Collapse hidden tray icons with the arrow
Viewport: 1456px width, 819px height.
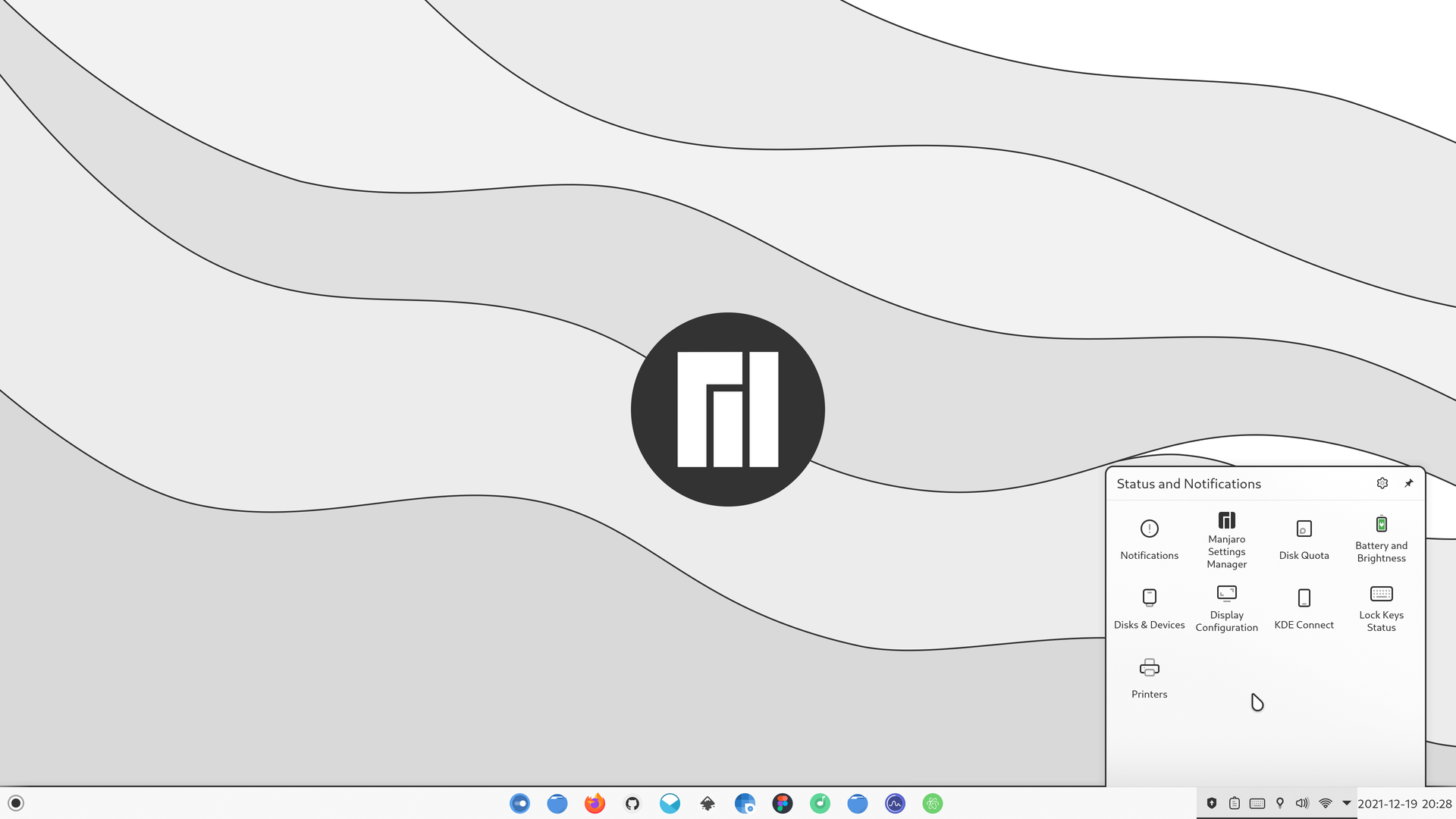point(1347,802)
